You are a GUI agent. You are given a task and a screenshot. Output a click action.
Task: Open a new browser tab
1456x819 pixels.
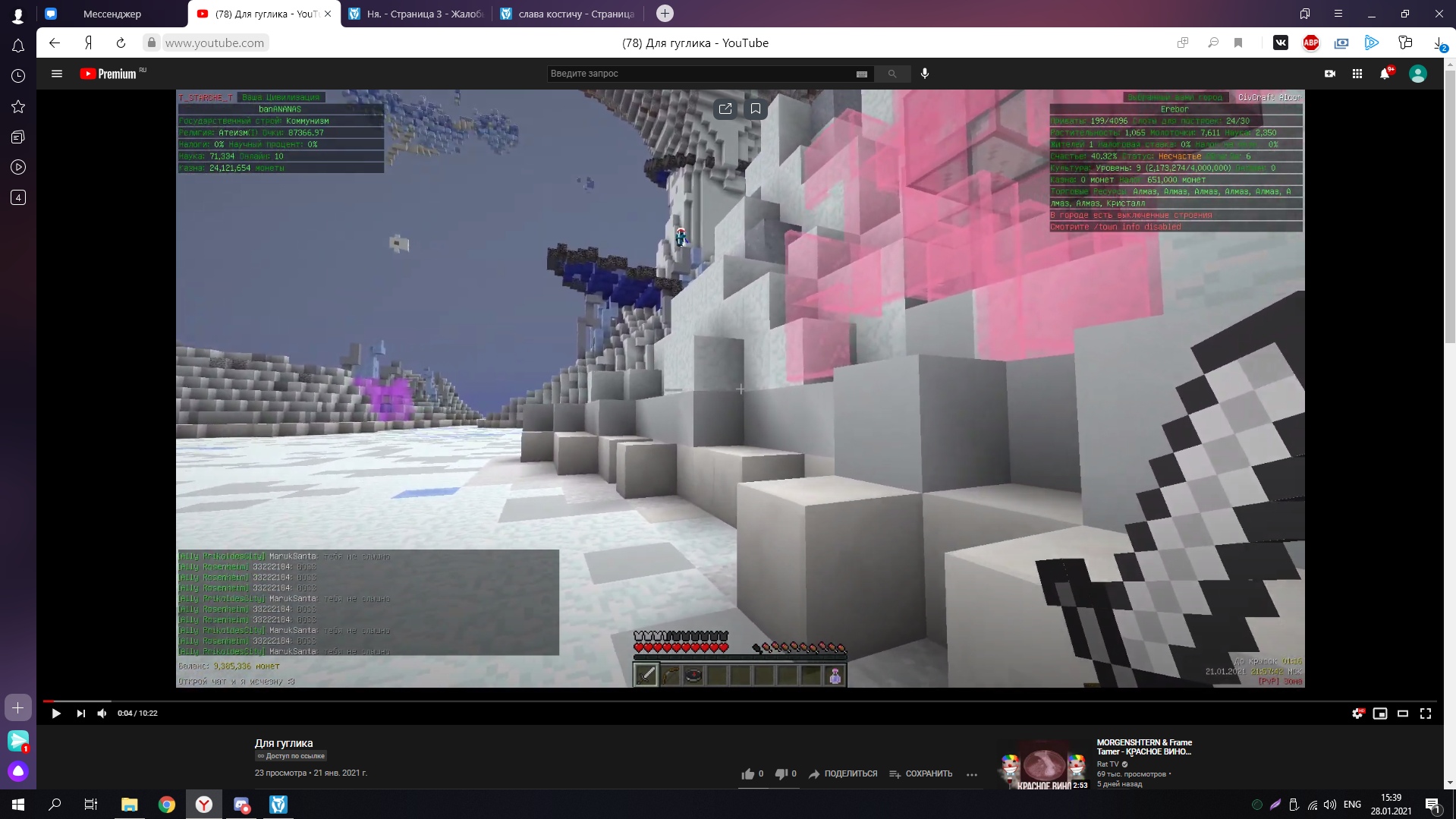pos(665,14)
